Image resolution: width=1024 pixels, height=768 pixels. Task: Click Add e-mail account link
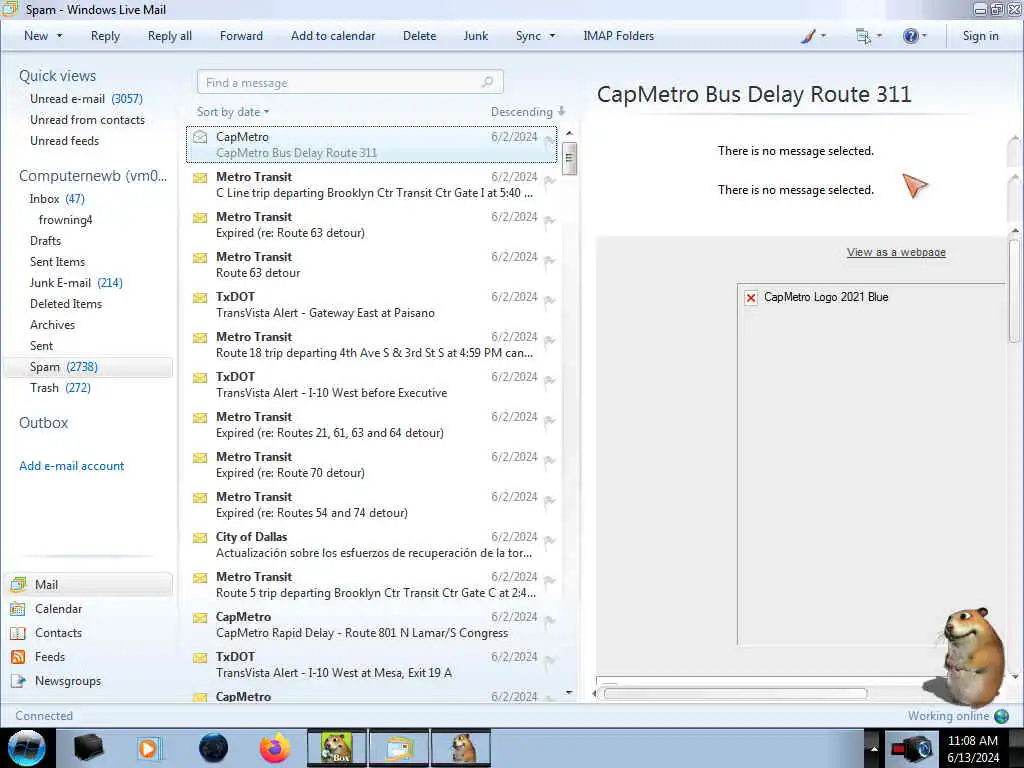(72, 466)
